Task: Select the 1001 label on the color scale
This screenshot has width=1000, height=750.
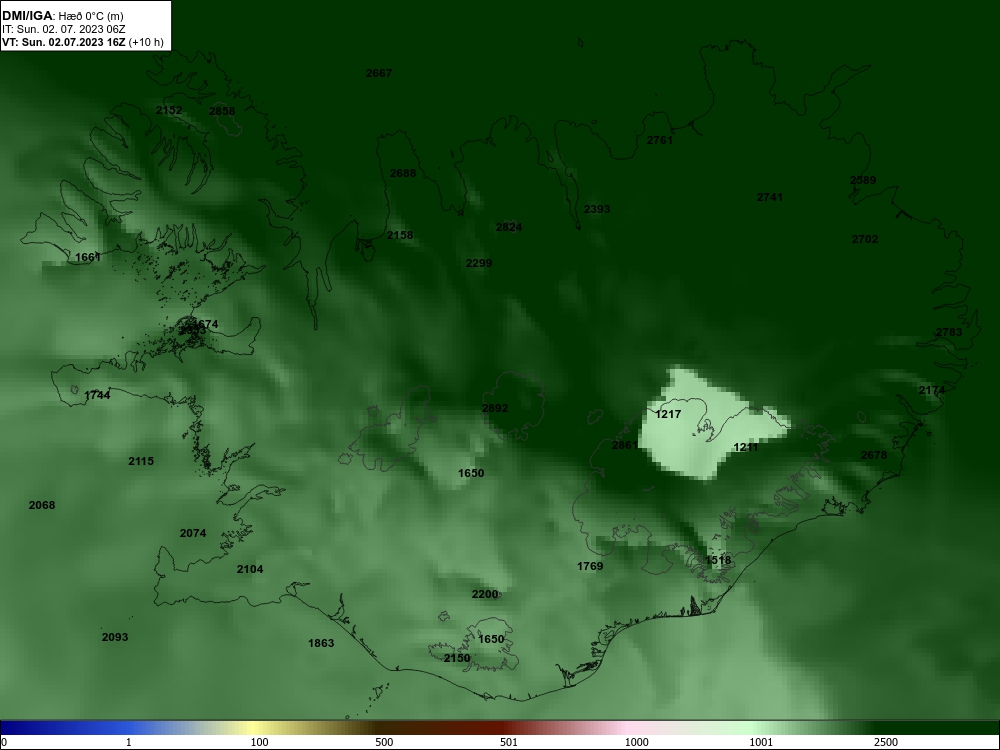Action: point(761,743)
